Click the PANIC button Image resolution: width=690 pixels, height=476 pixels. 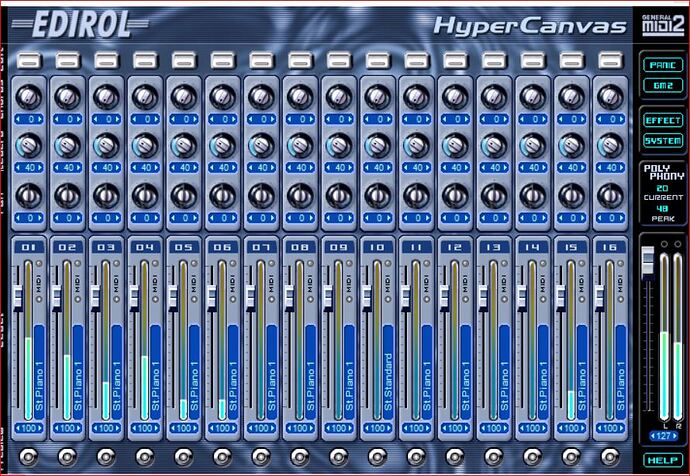click(663, 65)
